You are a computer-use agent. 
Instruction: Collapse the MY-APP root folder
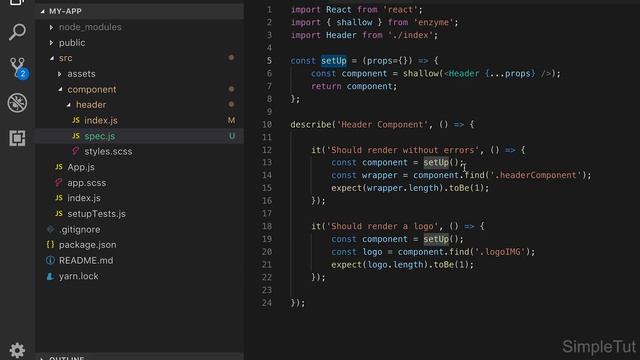click(43, 11)
